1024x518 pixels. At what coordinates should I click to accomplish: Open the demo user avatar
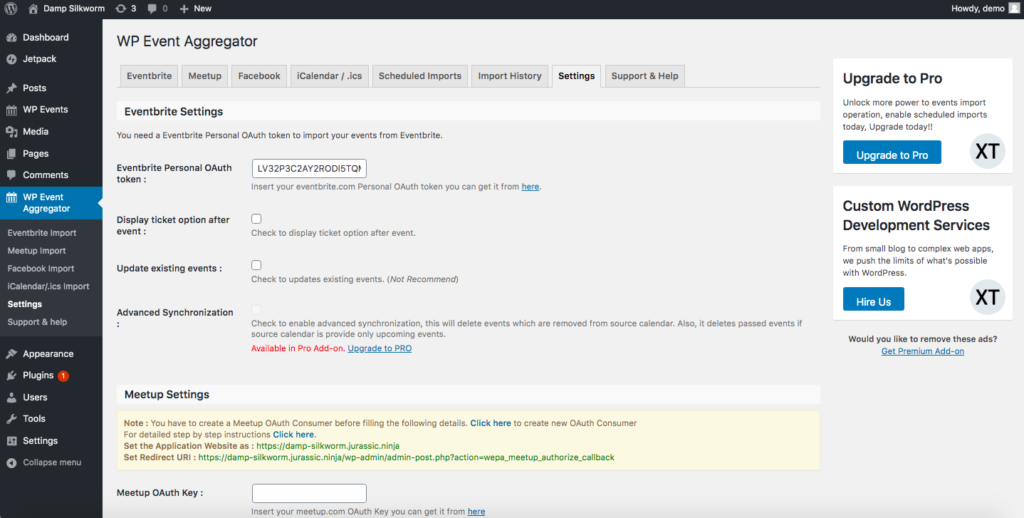pos(1014,8)
